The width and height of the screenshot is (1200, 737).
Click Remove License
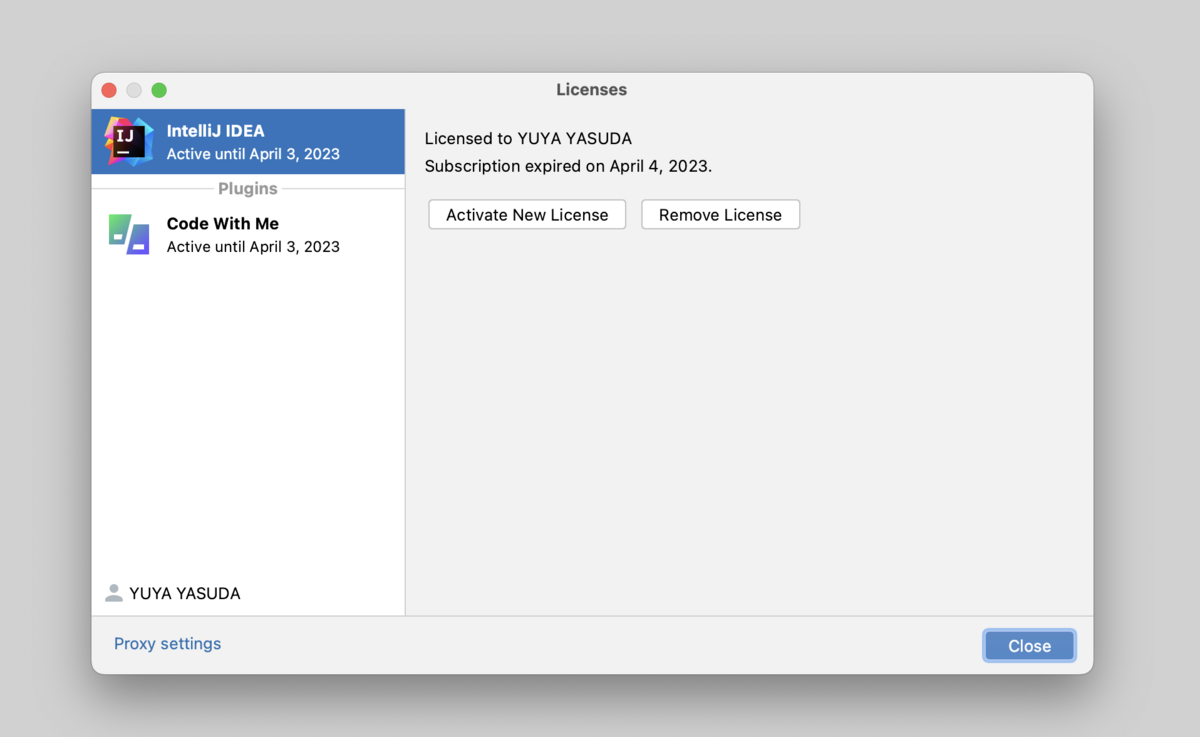click(x=720, y=214)
